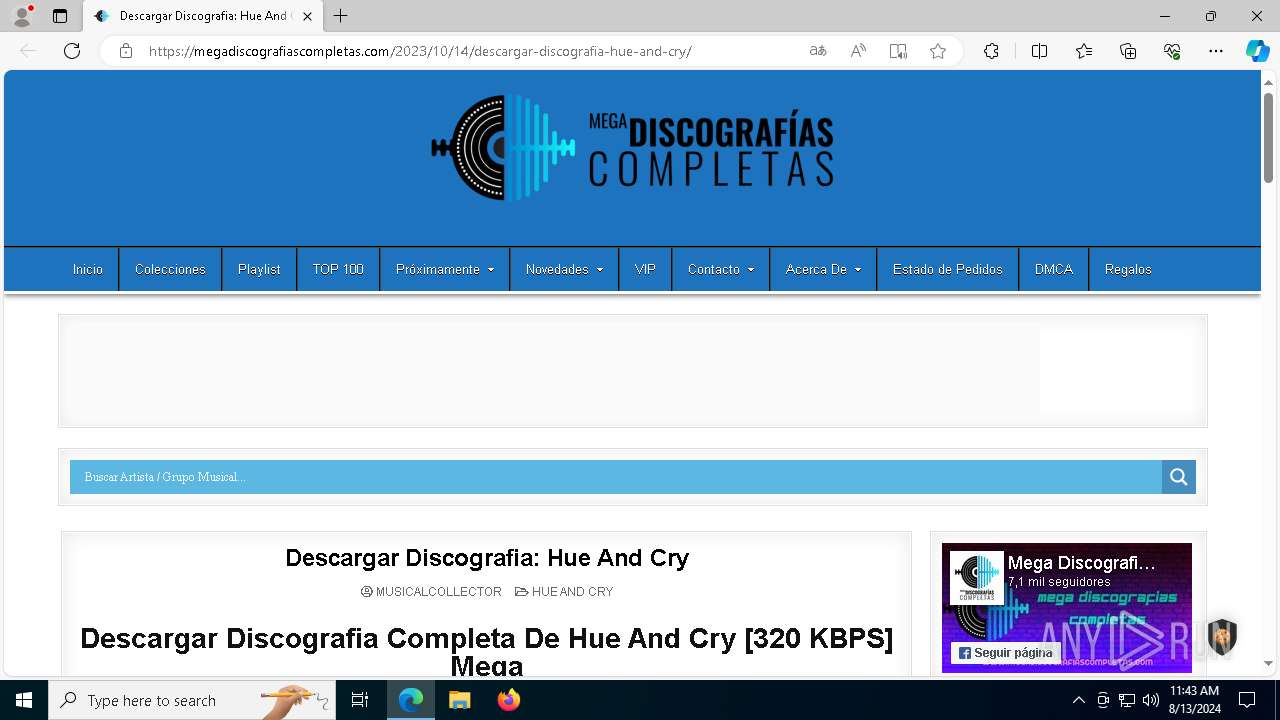1280x720 pixels.
Task: Open Task View on taskbar
Action: [360, 700]
